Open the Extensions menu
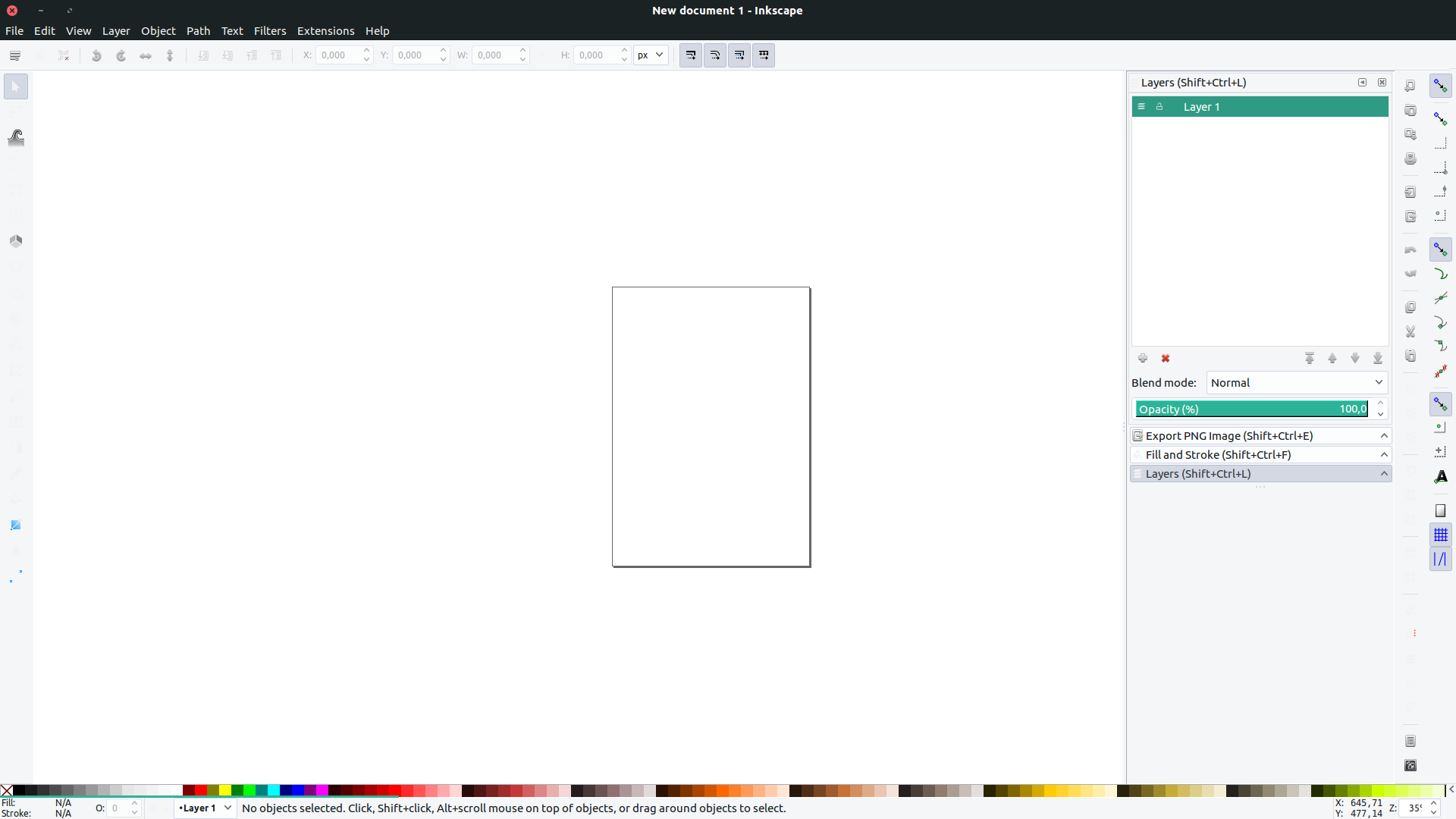 tap(325, 31)
